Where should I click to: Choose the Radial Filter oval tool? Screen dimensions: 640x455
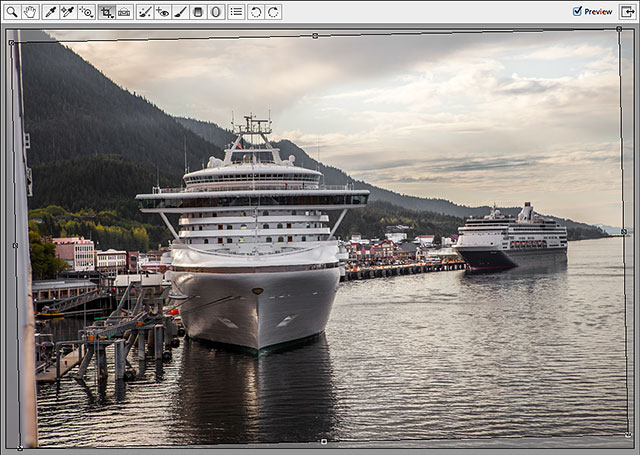point(216,12)
